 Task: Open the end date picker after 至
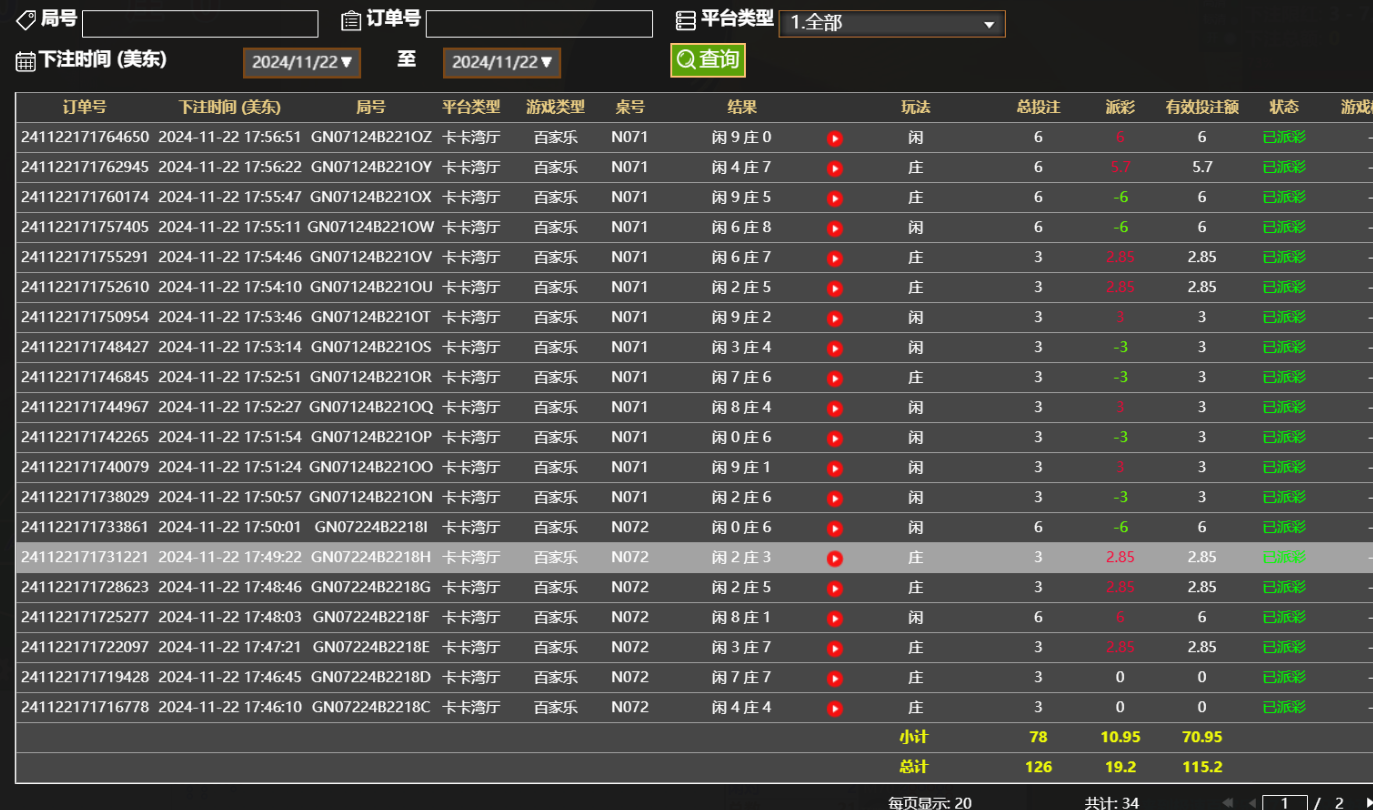point(501,62)
